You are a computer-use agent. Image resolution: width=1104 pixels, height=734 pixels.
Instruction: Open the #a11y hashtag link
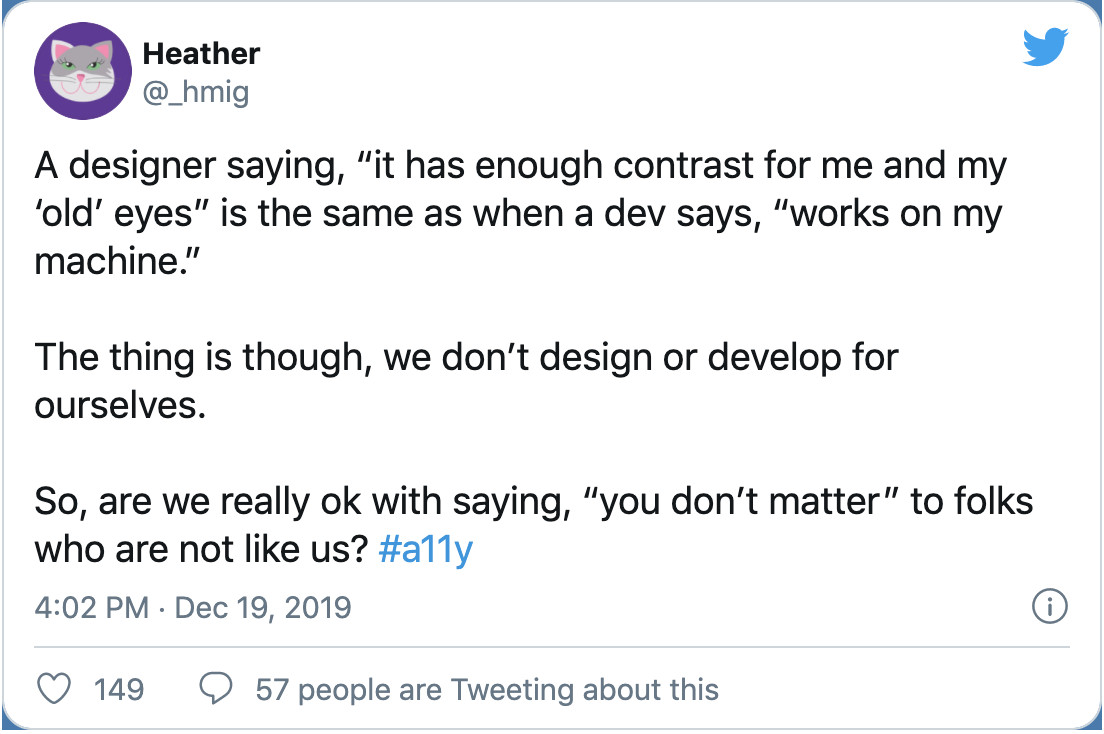[x=426, y=550]
